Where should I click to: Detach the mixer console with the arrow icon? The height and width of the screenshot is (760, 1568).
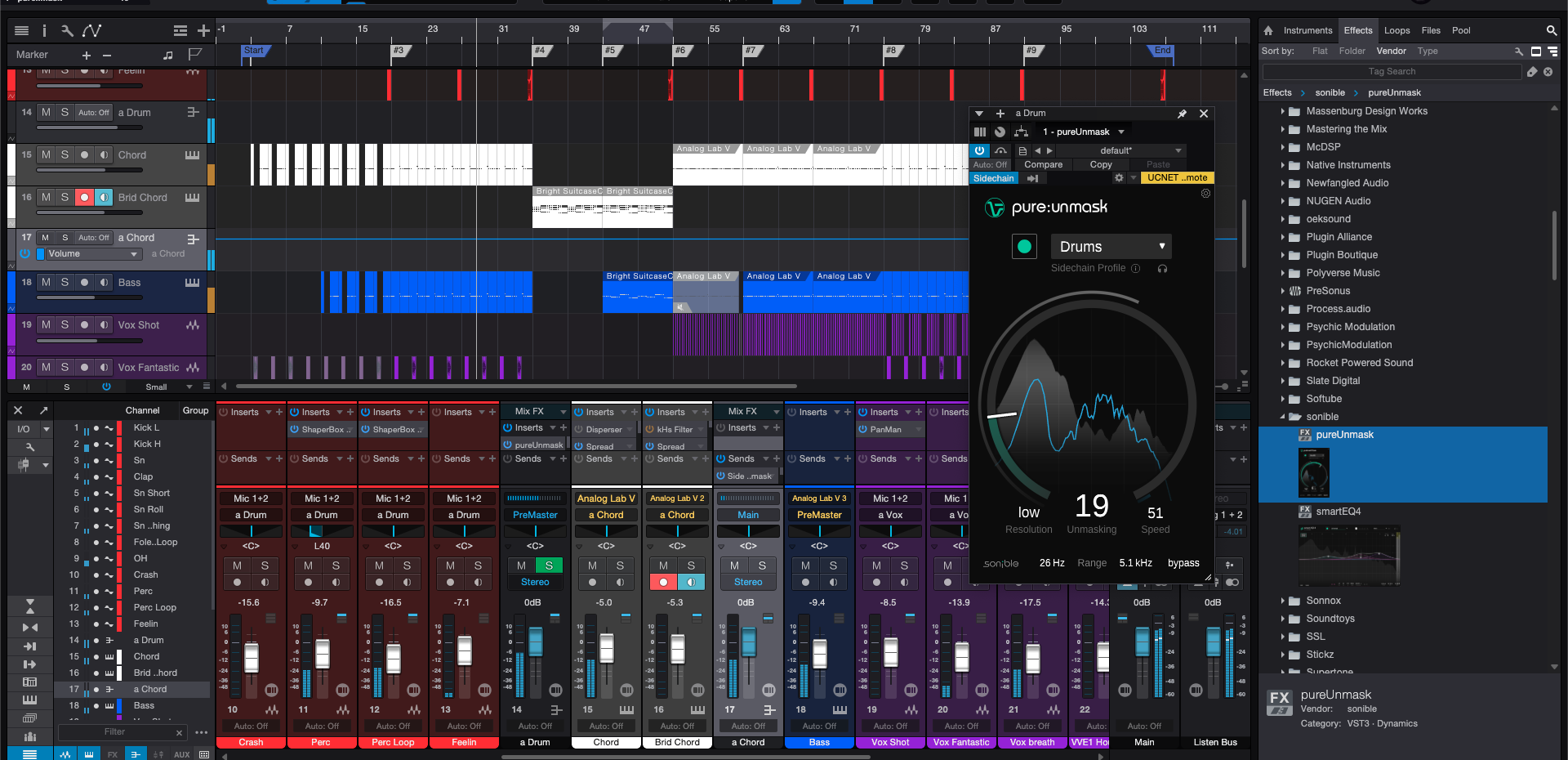click(43, 410)
